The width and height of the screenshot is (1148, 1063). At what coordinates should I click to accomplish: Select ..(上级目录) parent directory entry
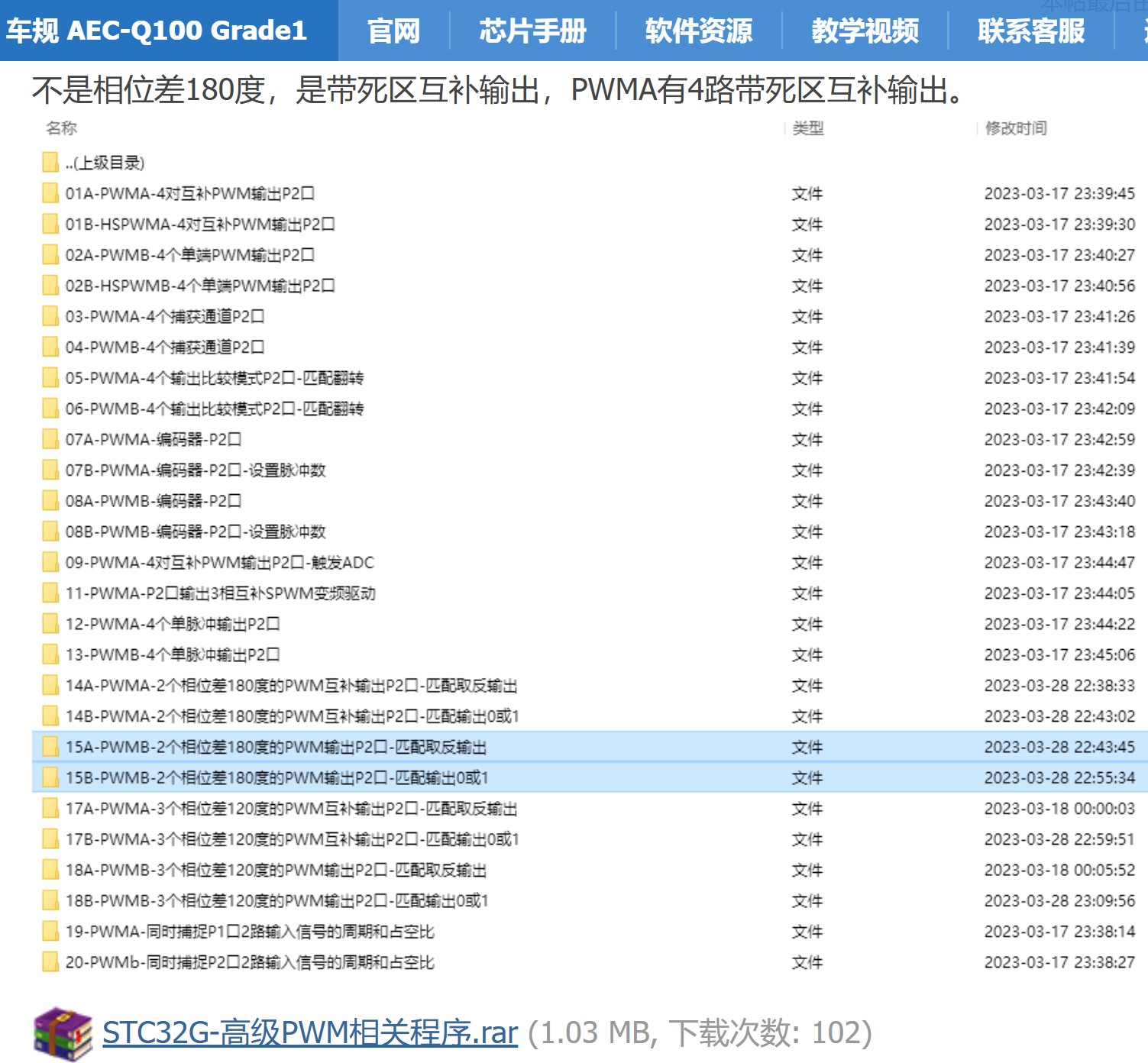point(105,162)
